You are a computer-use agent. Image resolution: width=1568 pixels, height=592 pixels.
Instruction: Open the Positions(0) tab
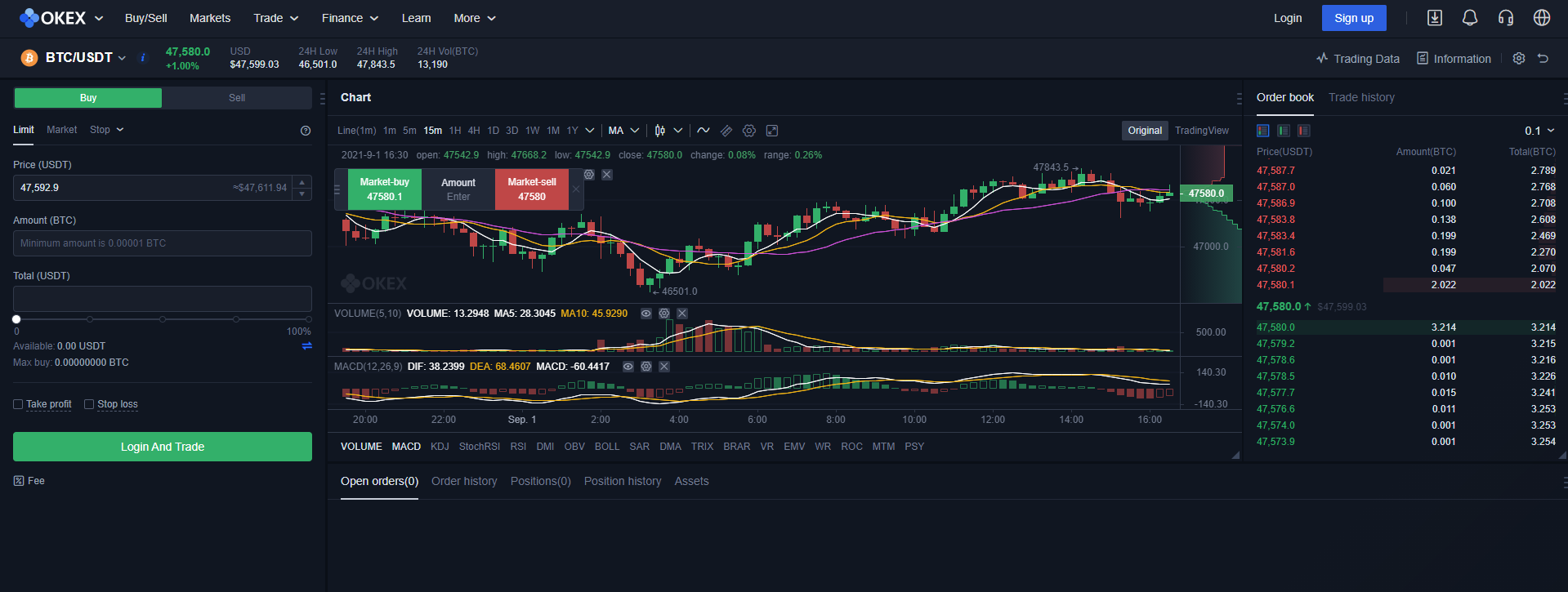point(541,481)
